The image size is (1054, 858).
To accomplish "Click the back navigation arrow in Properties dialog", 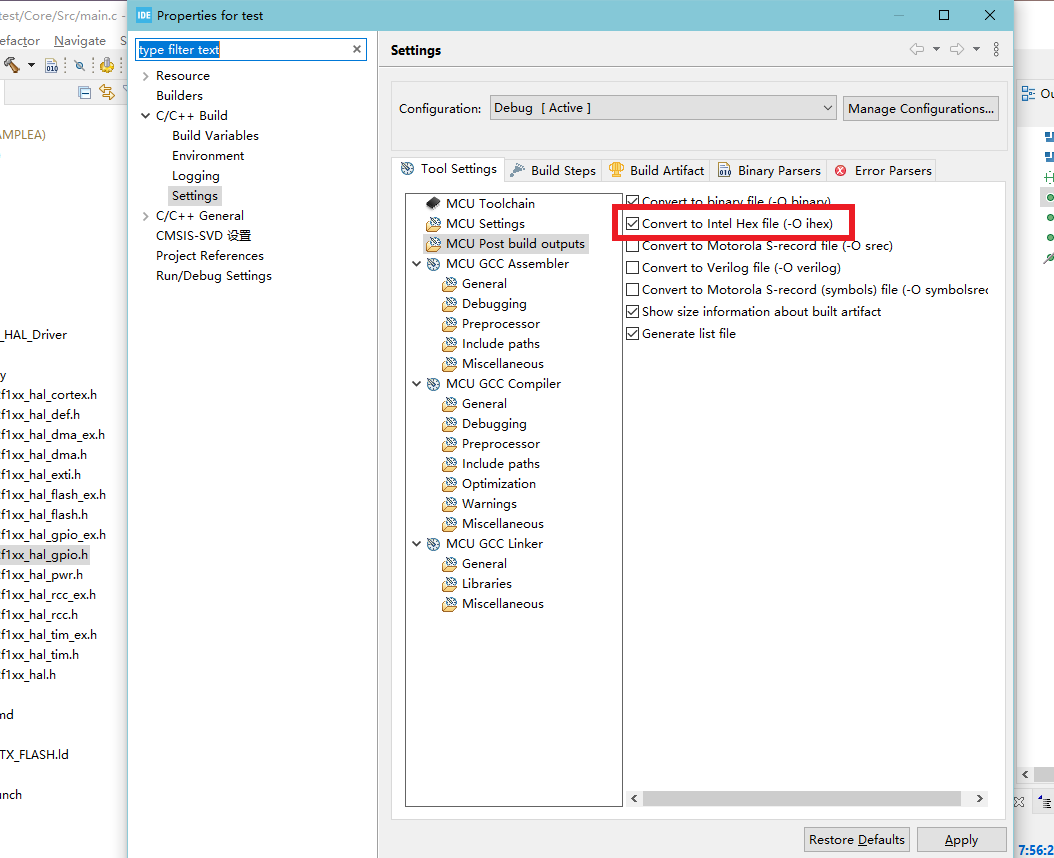I will coord(917,48).
